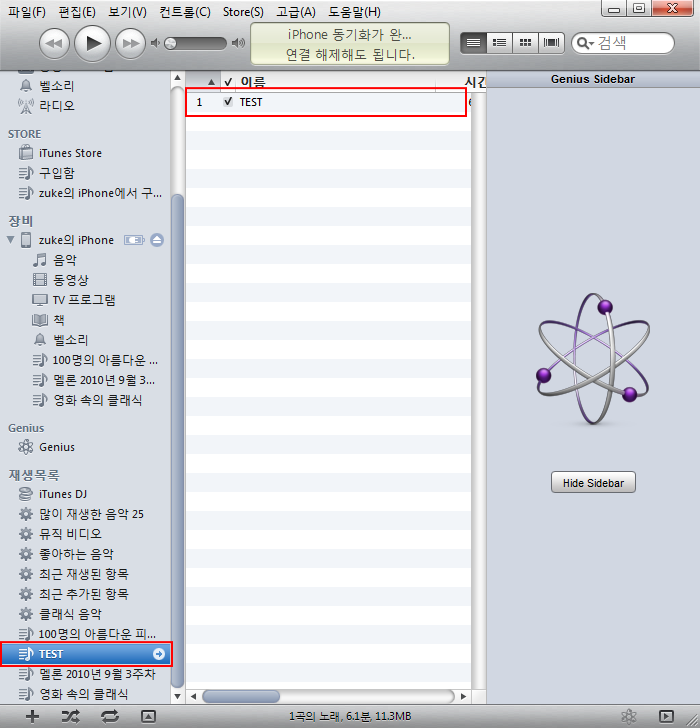Image resolution: width=700 pixels, height=728 pixels.
Task: Open the 편집(E) menu
Action: tap(77, 12)
